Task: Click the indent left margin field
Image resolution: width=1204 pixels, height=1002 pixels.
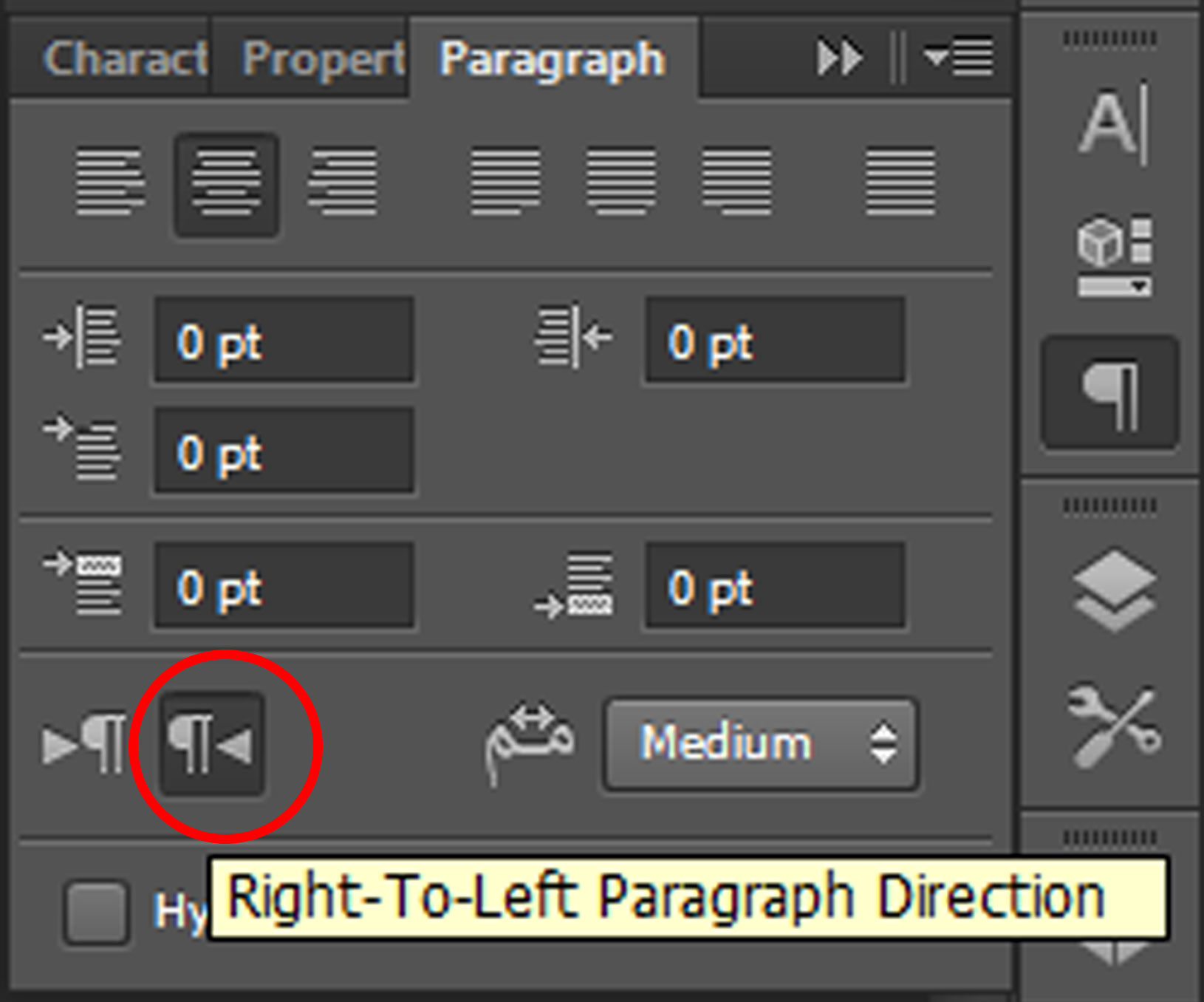Action: click(x=284, y=341)
